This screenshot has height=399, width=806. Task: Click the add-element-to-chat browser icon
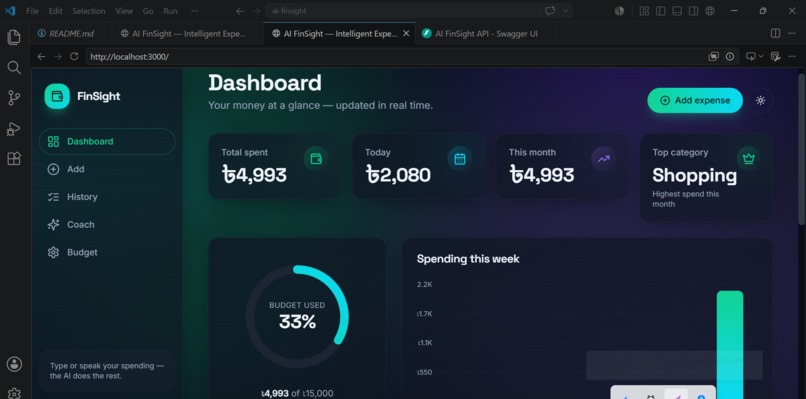pyautogui.click(x=751, y=57)
